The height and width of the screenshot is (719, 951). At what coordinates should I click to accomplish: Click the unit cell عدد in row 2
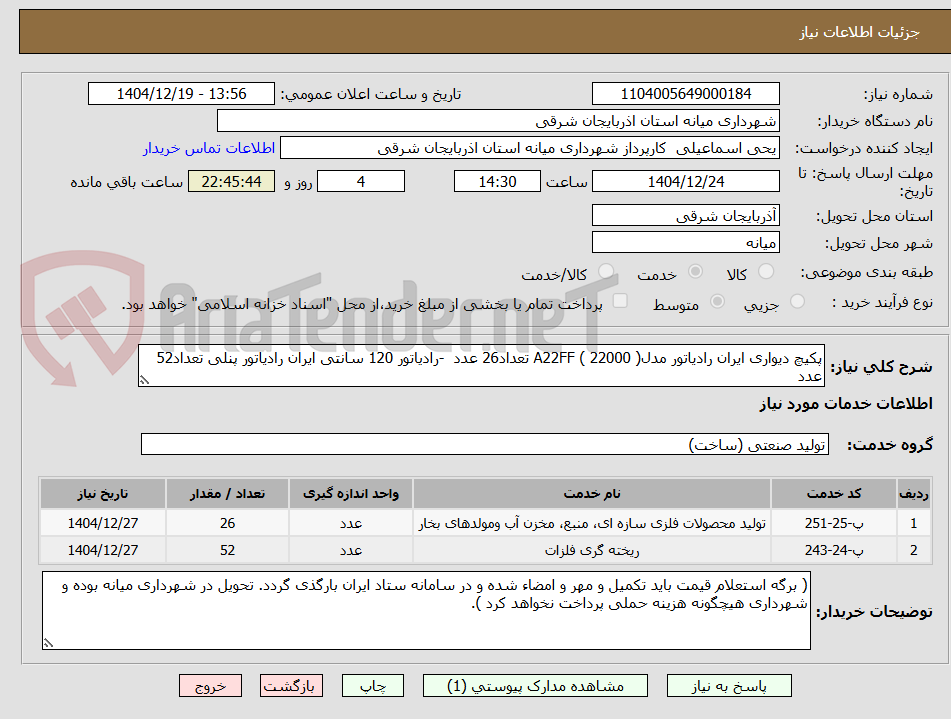click(x=351, y=550)
